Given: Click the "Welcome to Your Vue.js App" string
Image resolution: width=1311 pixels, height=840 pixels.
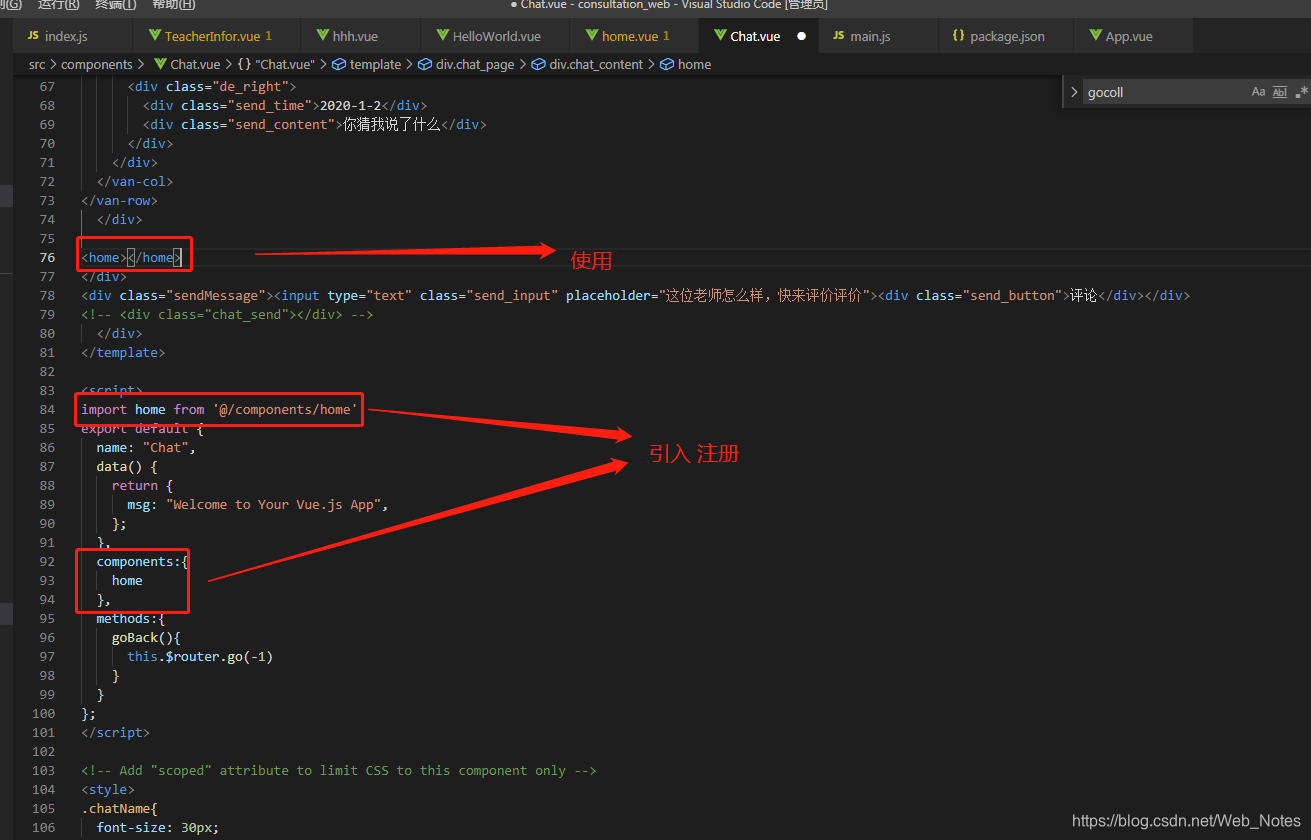Looking at the screenshot, I should 273,504.
